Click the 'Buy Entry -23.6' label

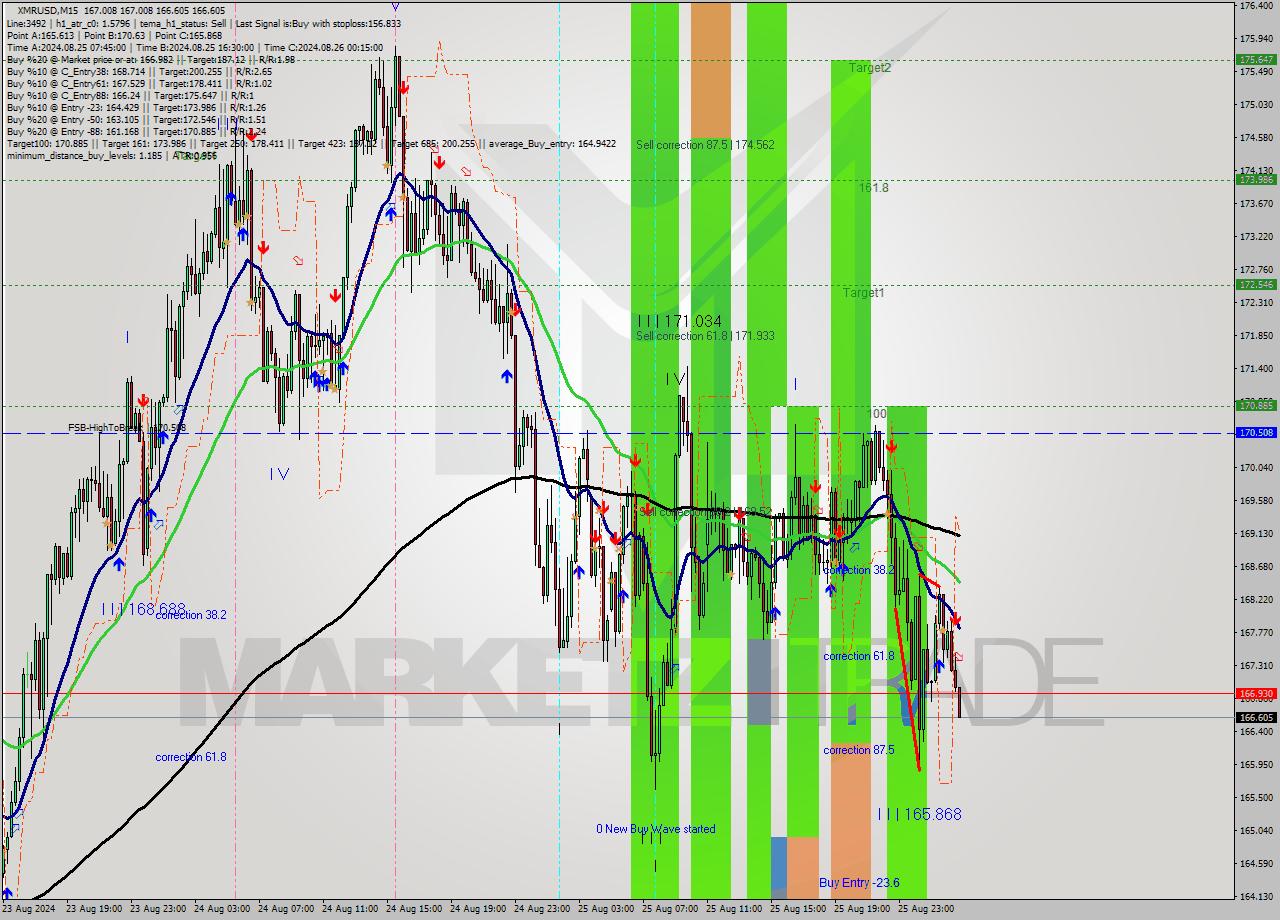(859, 882)
